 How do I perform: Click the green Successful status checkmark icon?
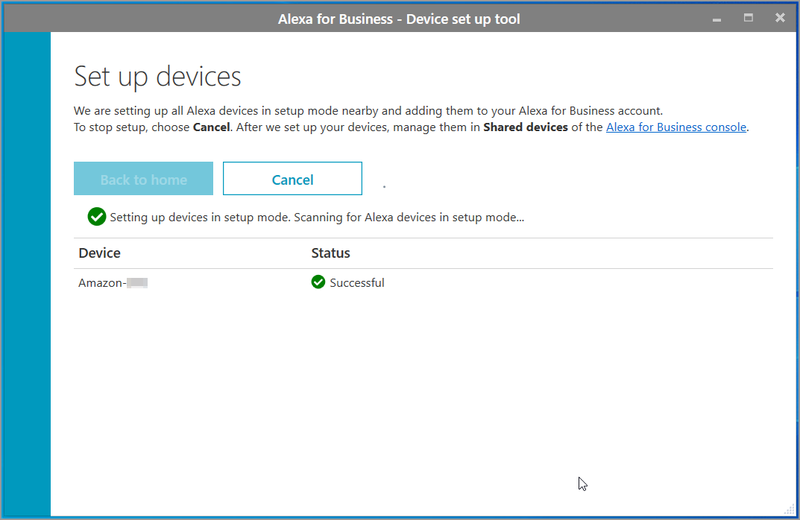318,282
